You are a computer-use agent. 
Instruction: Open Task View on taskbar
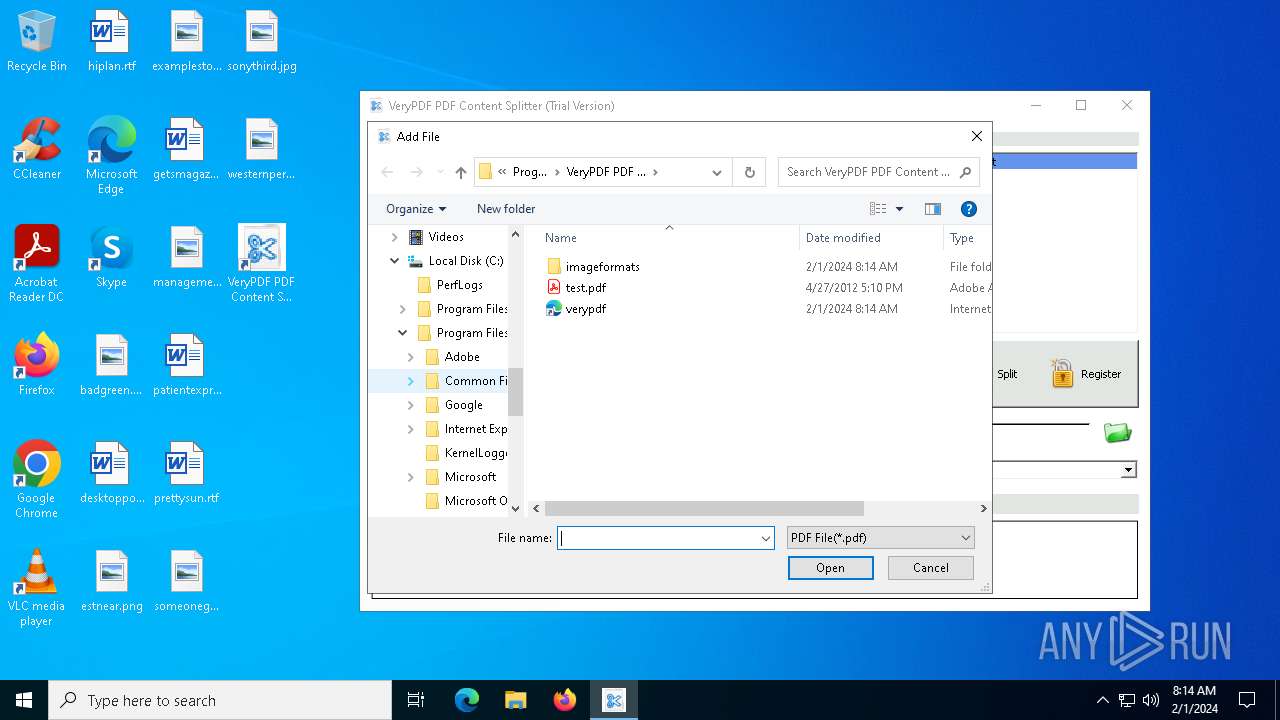pos(416,700)
